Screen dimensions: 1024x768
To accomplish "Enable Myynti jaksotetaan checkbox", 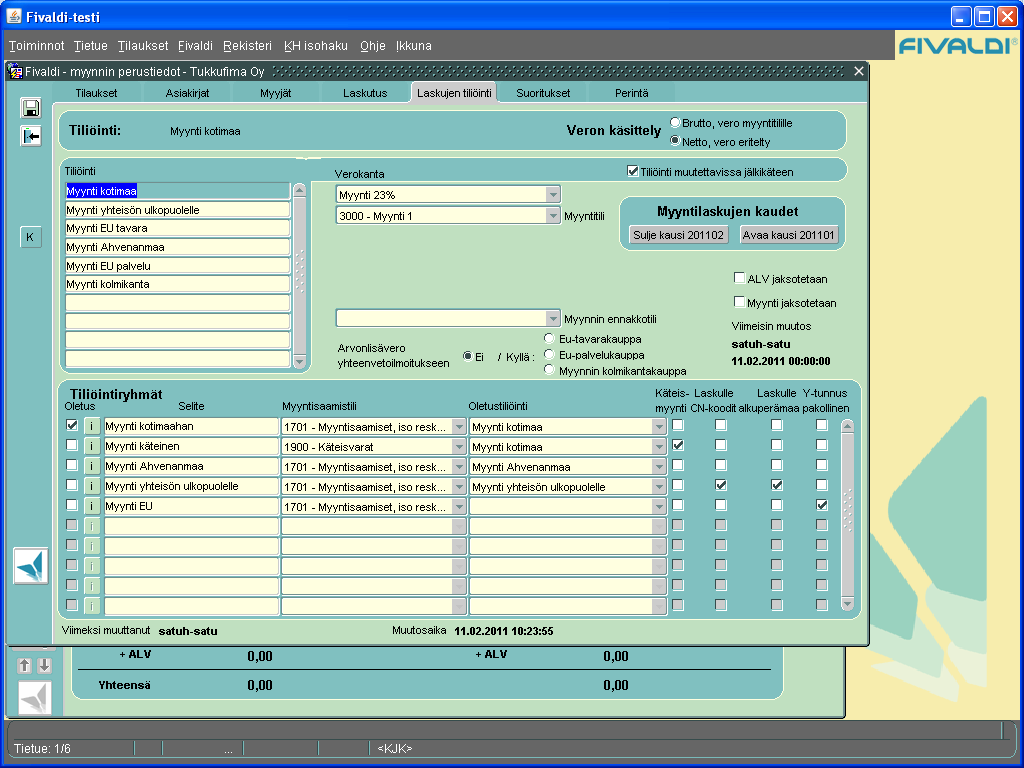I will 739,302.
